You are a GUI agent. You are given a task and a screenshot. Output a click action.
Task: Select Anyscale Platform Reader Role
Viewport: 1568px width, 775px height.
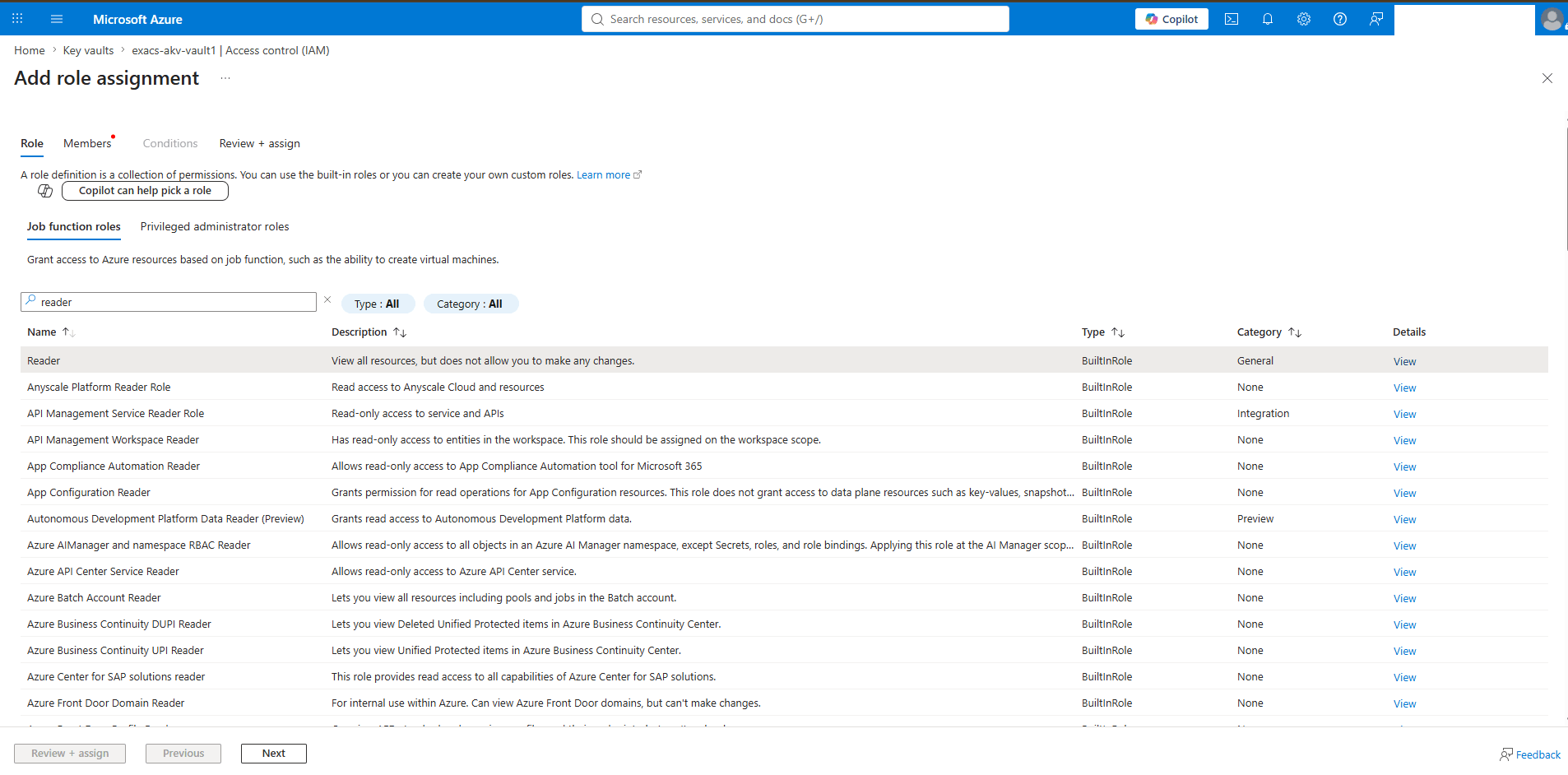point(784,387)
